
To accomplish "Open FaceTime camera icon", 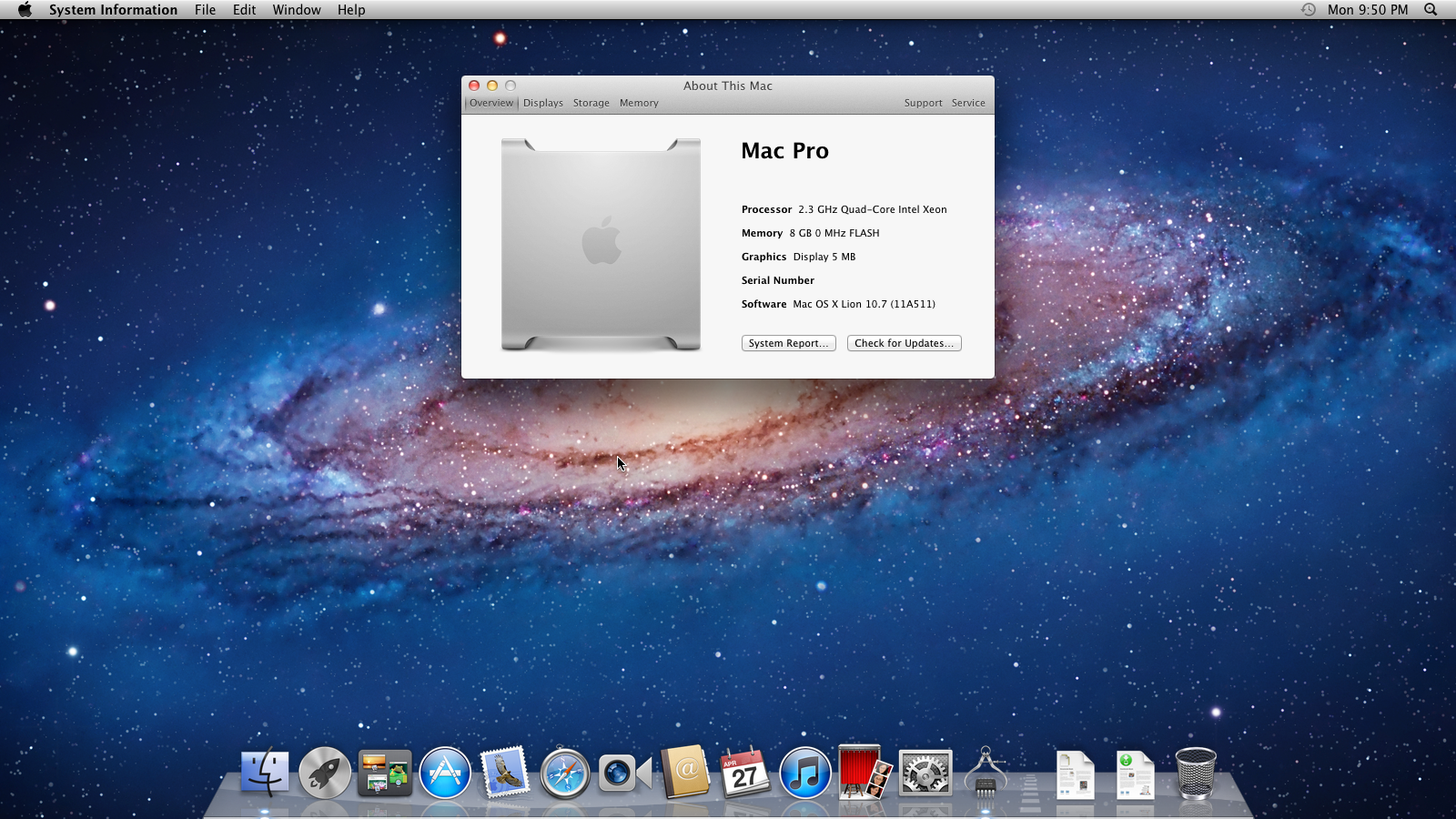I will [x=624, y=773].
